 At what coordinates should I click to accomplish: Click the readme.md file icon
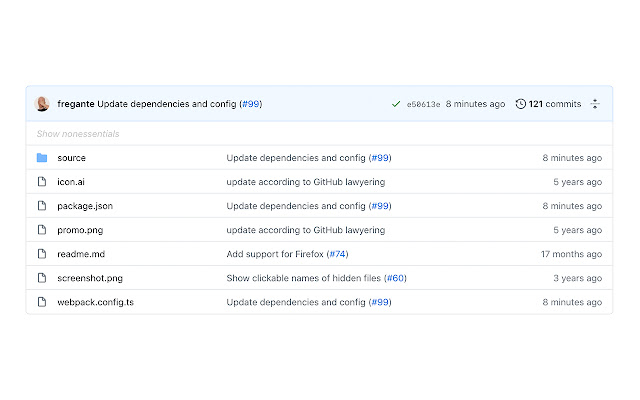coord(42,254)
